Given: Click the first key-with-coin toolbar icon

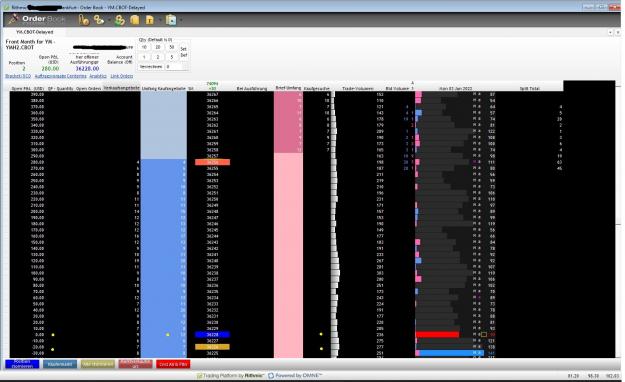Looking at the screenshot, I should pos(84,20).
